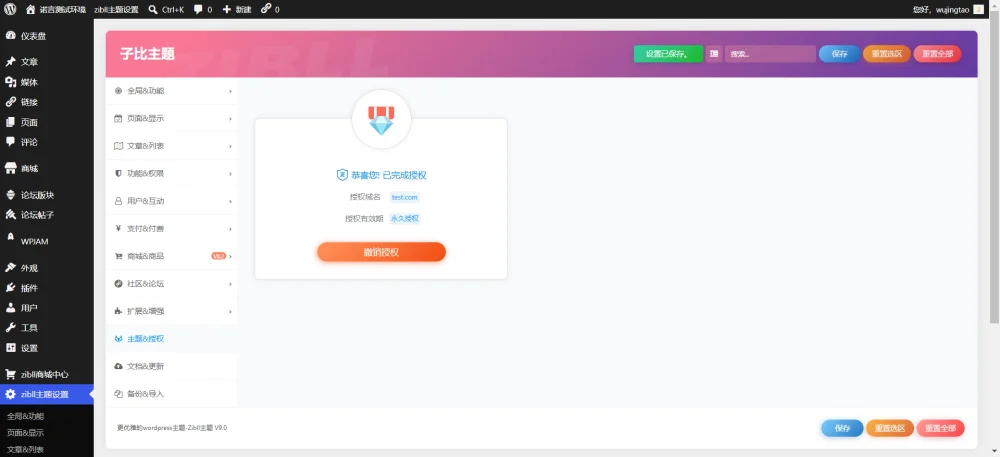The height and width of the screenshot is (457, 1000).
Task: Open 文章 pushpin icon in WordPress sidebar
Action: 10,62
